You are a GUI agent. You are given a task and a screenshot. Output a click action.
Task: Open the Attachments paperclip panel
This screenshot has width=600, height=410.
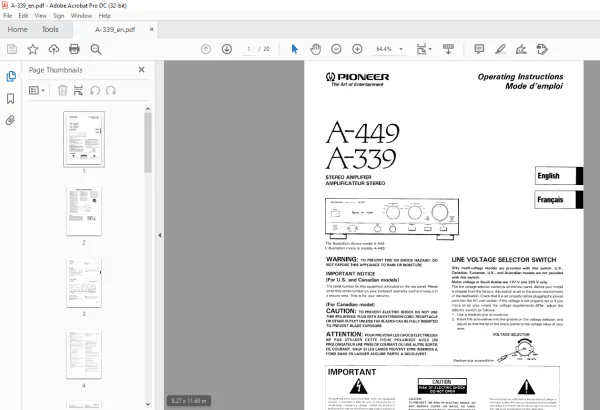pos(10,121)
